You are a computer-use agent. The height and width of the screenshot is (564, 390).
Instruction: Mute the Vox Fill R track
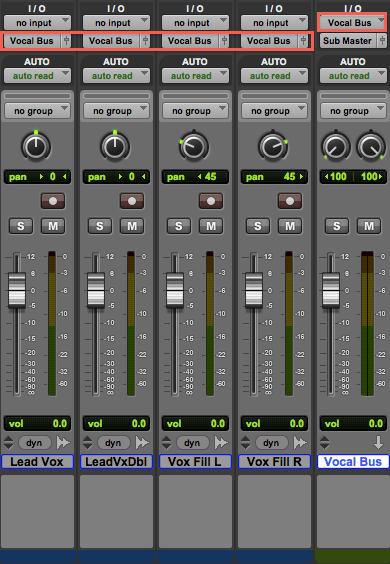290,226
